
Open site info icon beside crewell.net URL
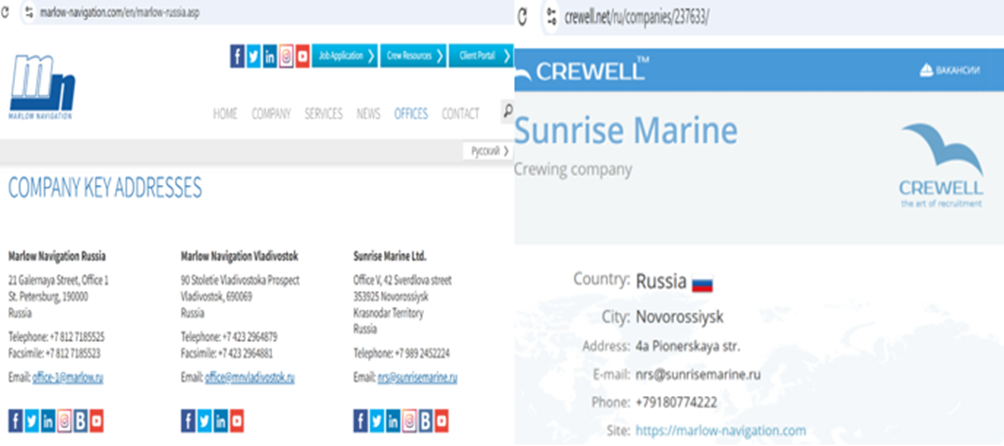tap(551, 17)
